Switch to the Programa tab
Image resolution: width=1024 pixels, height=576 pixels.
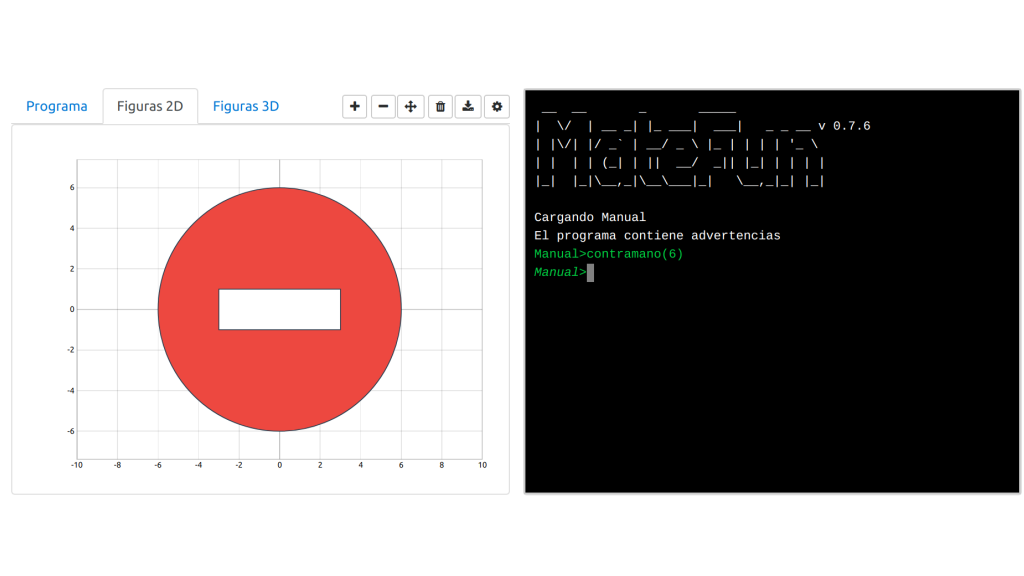(57, 106)
